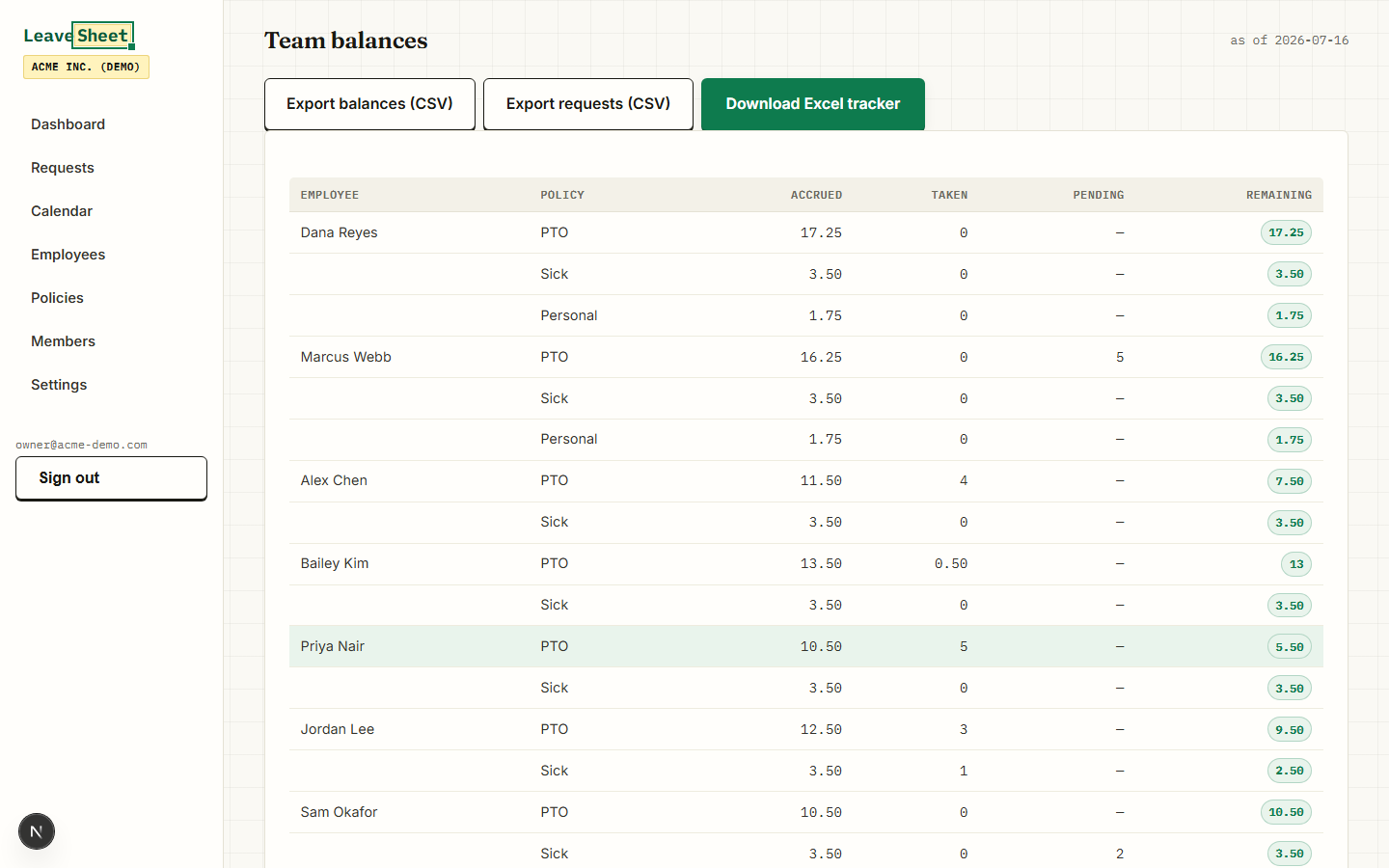Open the Policies page
The height and width of the screenshot is (868, 1389).
point(57,298)
